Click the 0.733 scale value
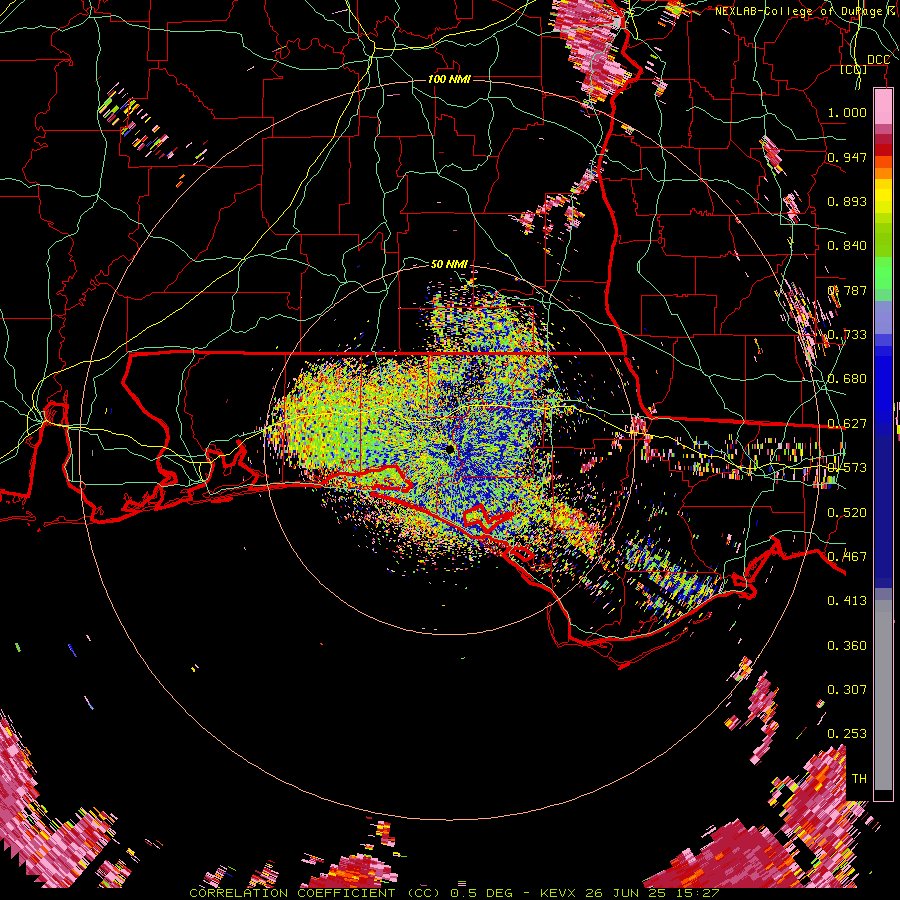 (x=847, y=335)
